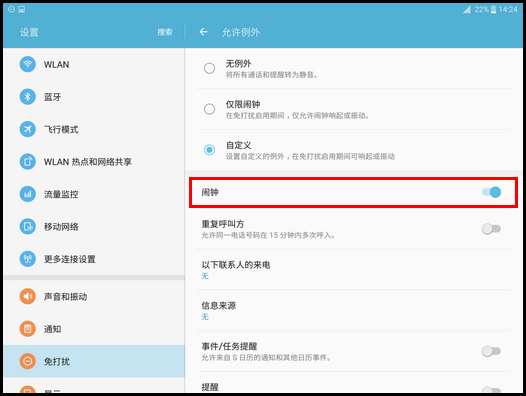Open 声音和振动 label
The width and height of the screenshot is (526, 396).
click(x=65, y=297)
